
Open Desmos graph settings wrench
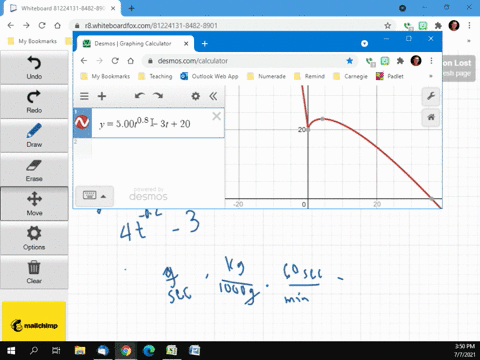pos(431,96)
